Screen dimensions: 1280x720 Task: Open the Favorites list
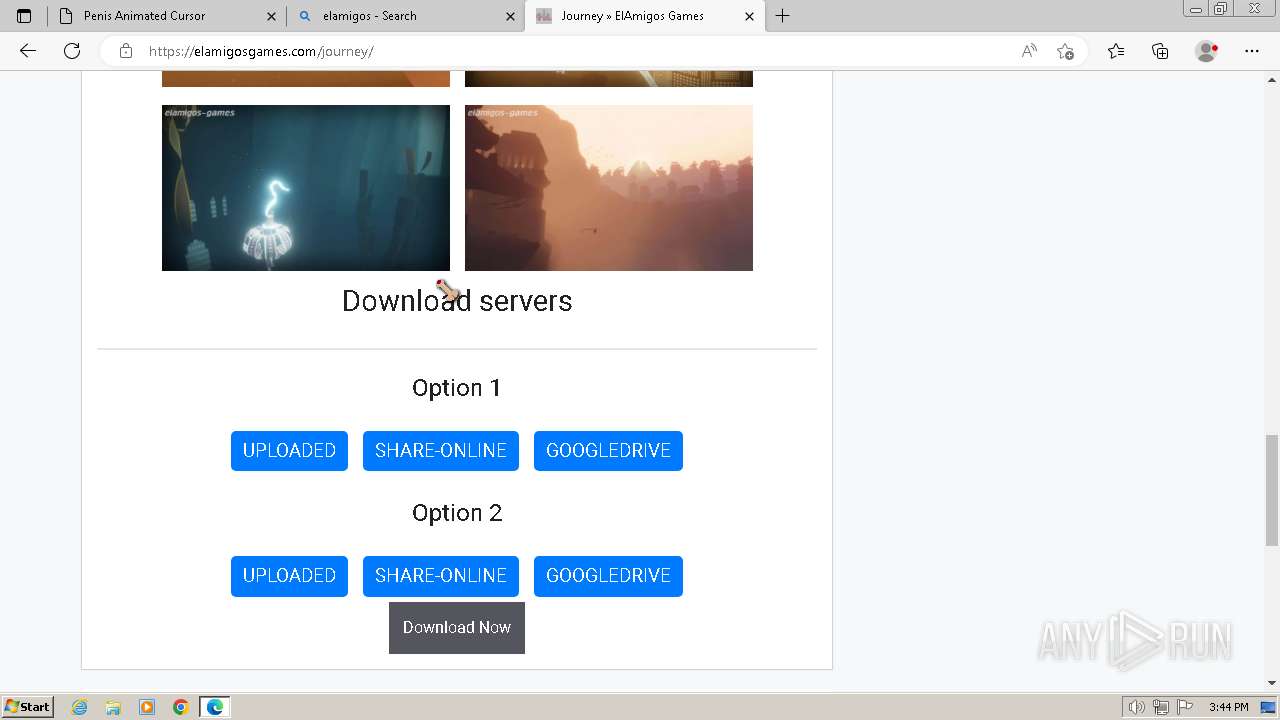1116,51
